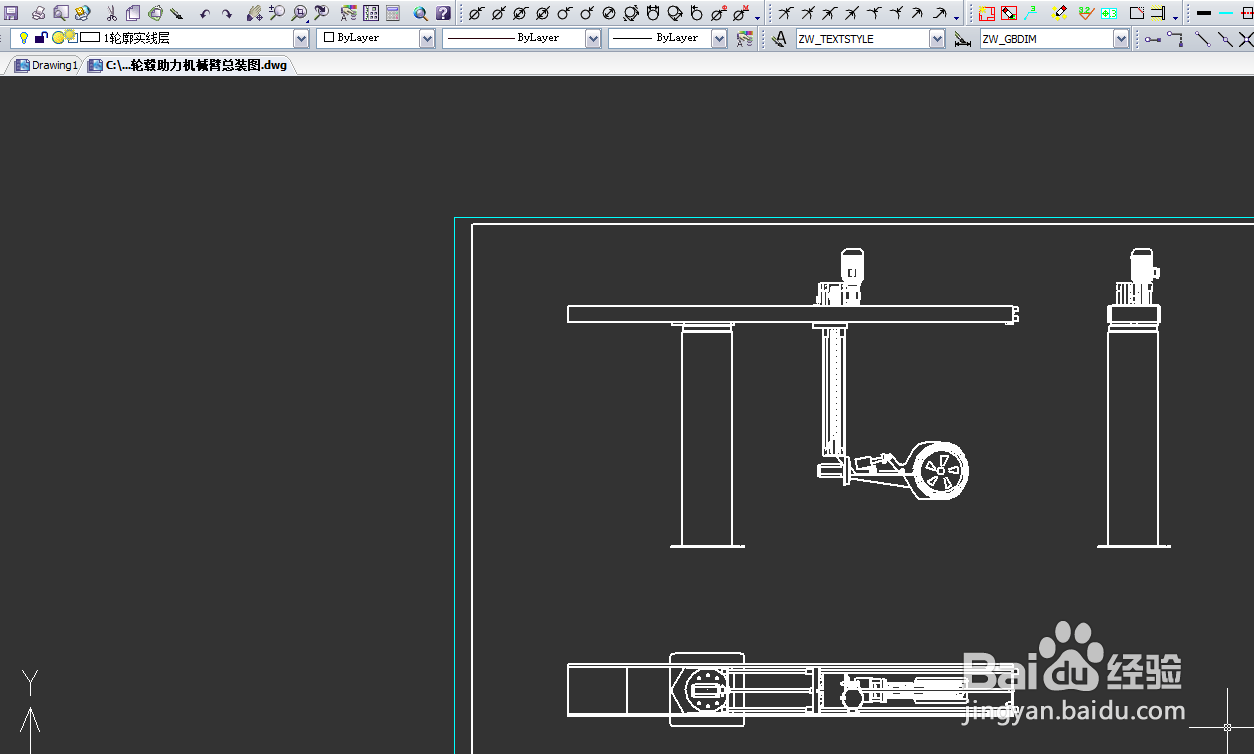Click the Print icon
Image resolution: width=1254 pixels, height=754 pixels.
[x=38, y=13]
